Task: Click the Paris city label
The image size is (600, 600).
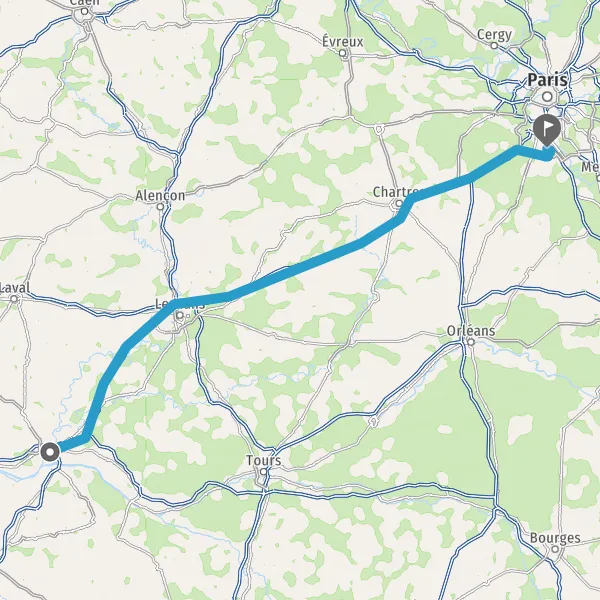Action: [x=548, y=80]
